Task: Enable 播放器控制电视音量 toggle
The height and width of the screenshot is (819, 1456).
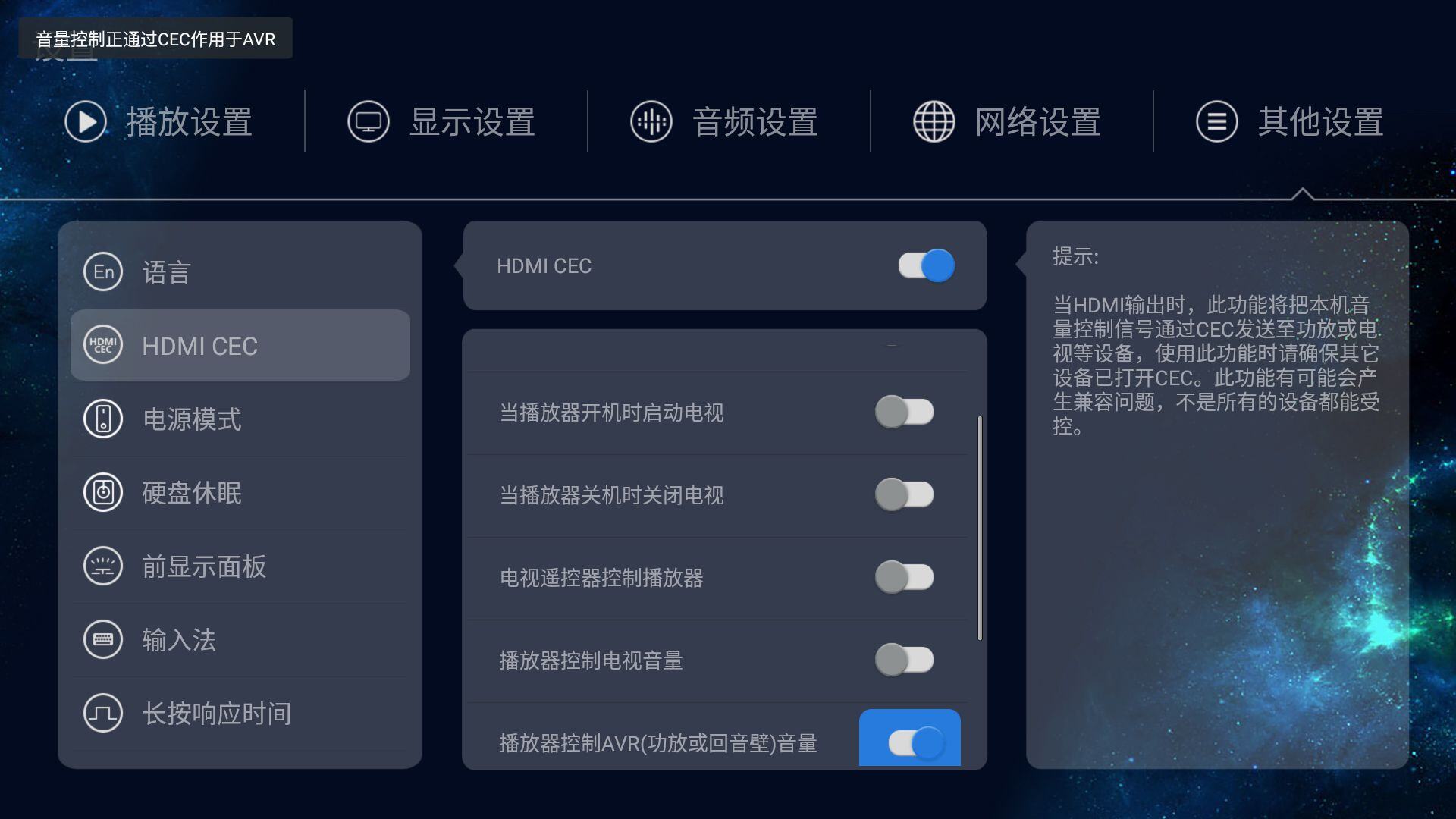Action: (x=903, y=659)
